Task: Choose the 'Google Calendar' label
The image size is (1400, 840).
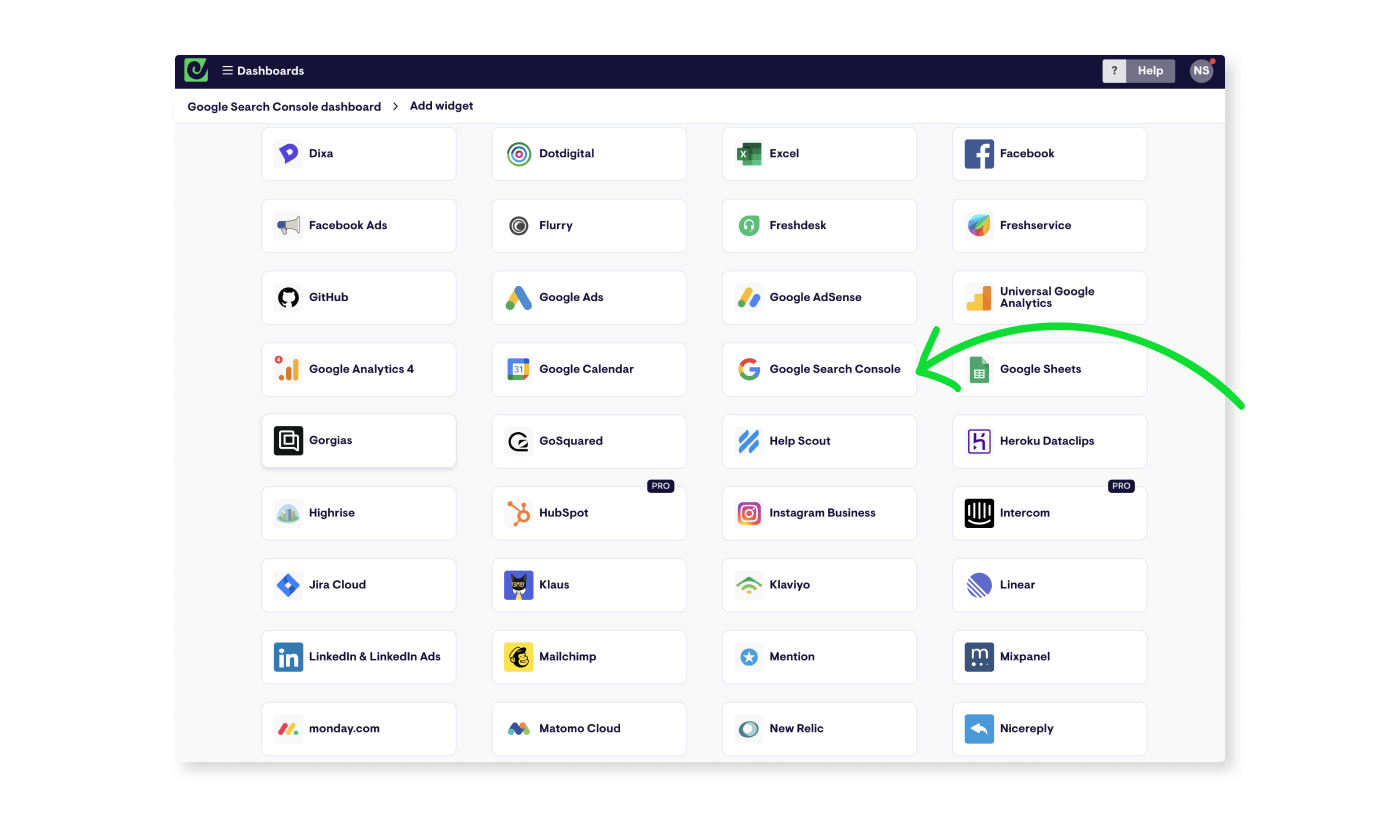Action: click(587, 369)
